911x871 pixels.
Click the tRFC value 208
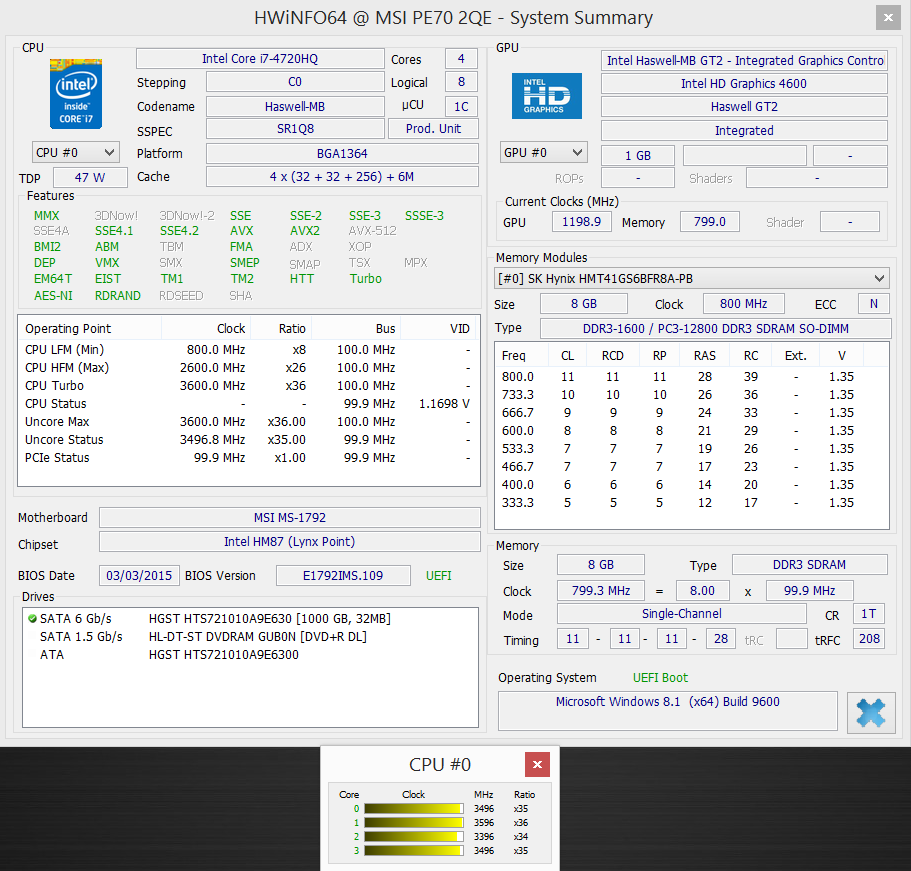(x=869, y=639)
